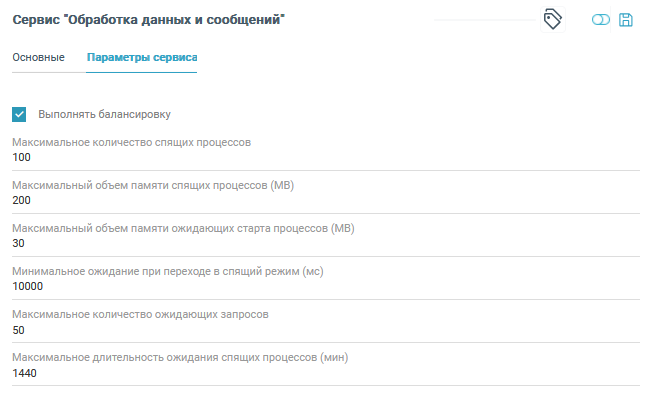Switch to the "Основные" tab
This screenshot has width=653, height=404.
click(38, 57)
